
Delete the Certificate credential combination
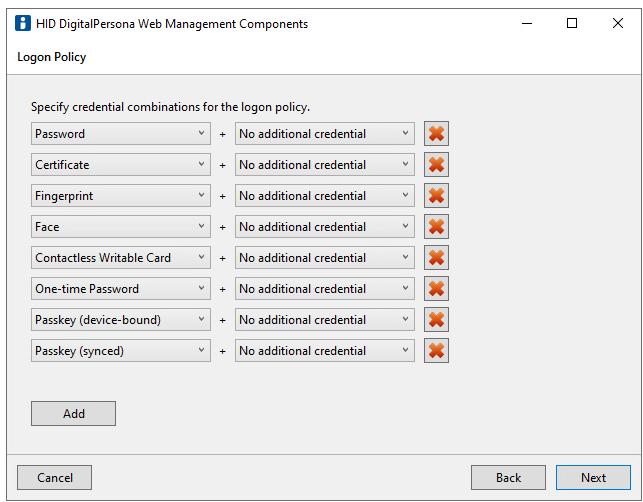coord(436,165)
